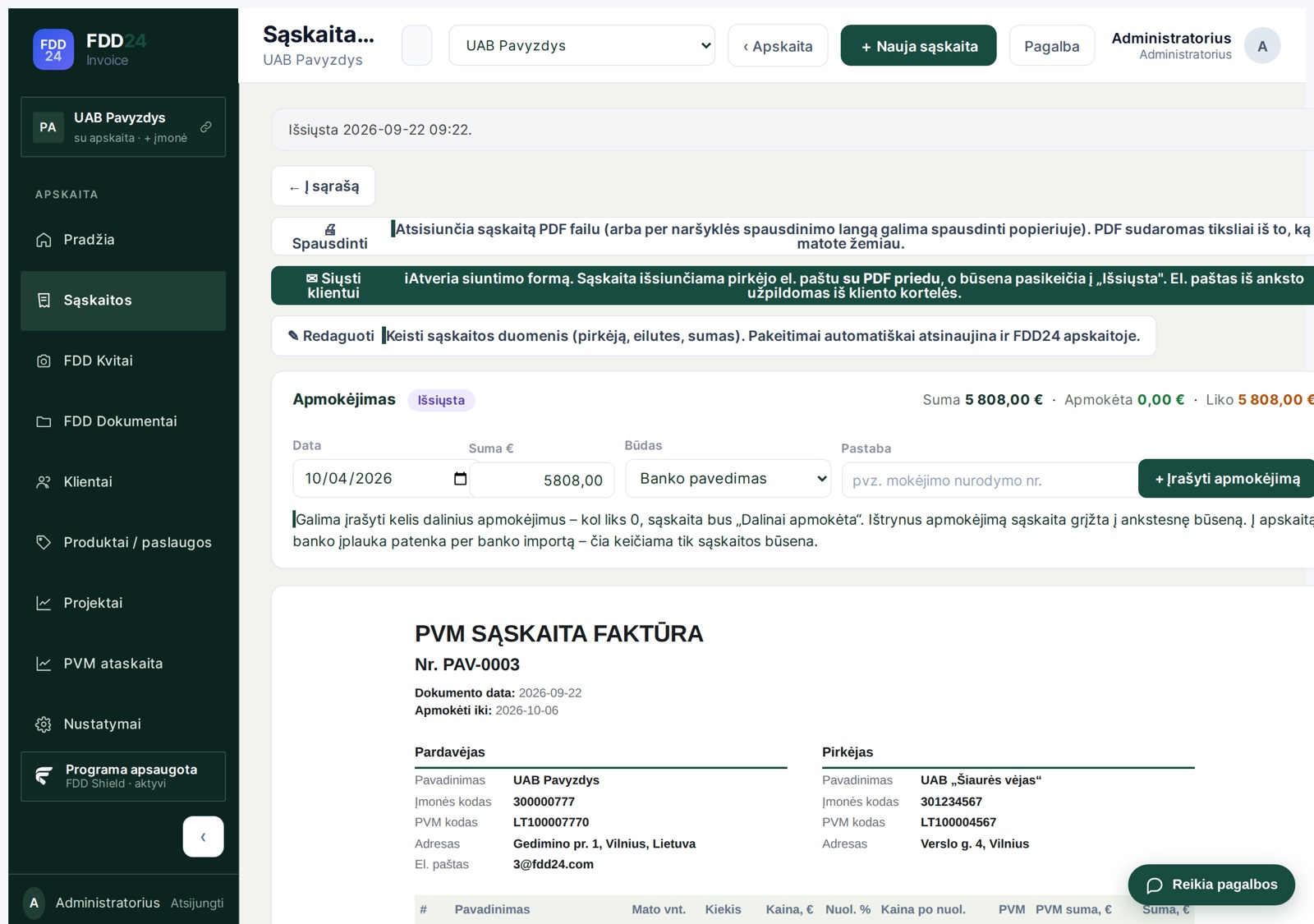Screen dimensions: 1314x924
Task: Click the FDD Dokumentai folder icon
Action: [x=44, y=421]
